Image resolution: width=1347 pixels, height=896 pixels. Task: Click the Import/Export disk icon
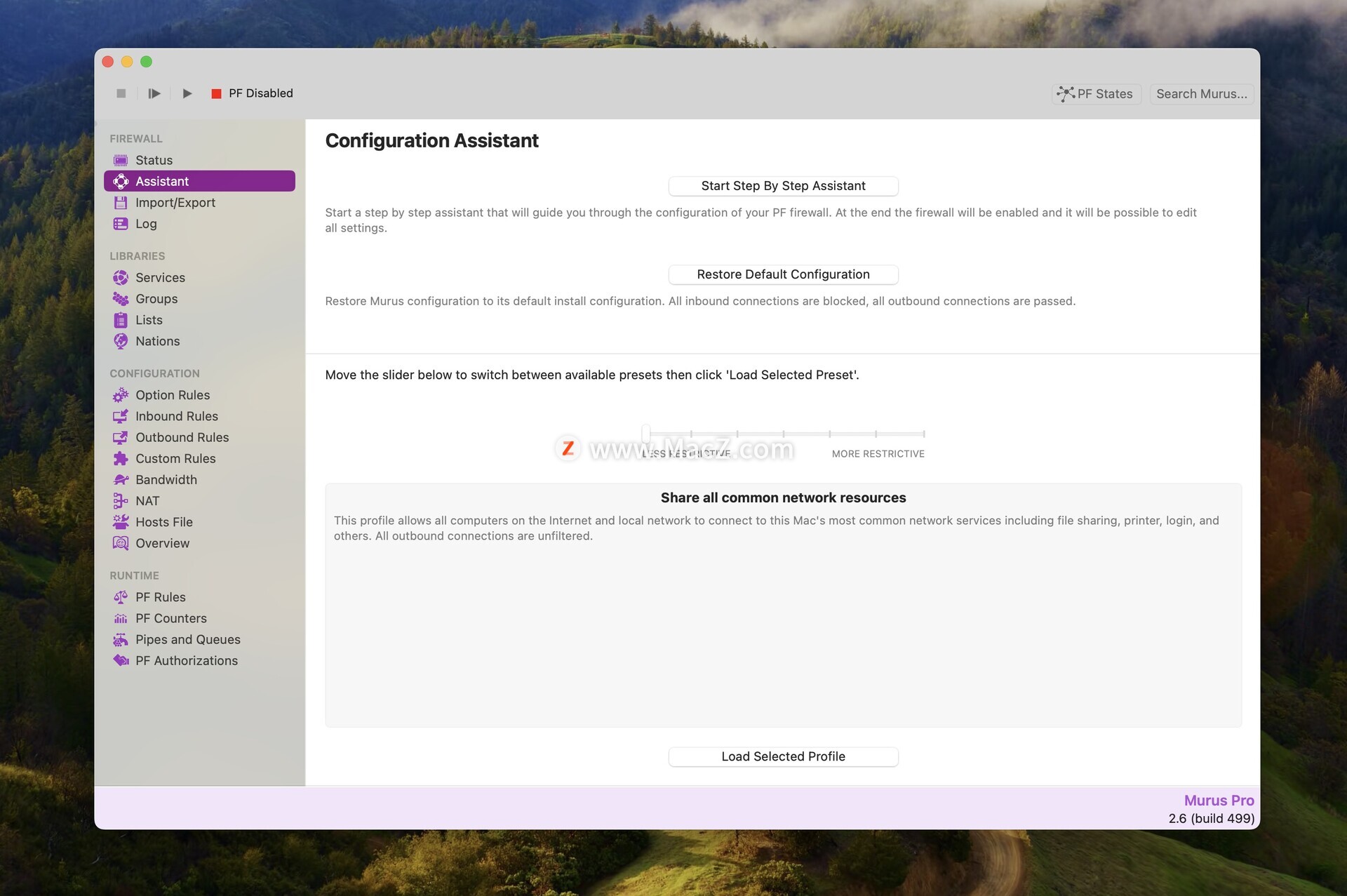tap(121, 202)
